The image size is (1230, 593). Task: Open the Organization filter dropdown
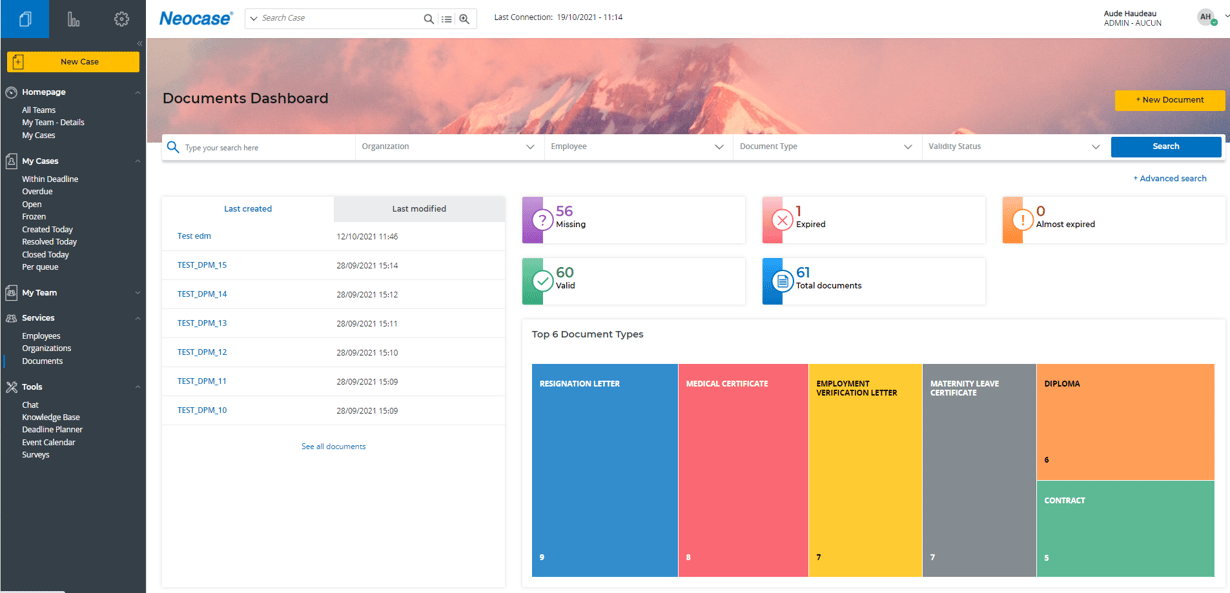coord(447,146)
